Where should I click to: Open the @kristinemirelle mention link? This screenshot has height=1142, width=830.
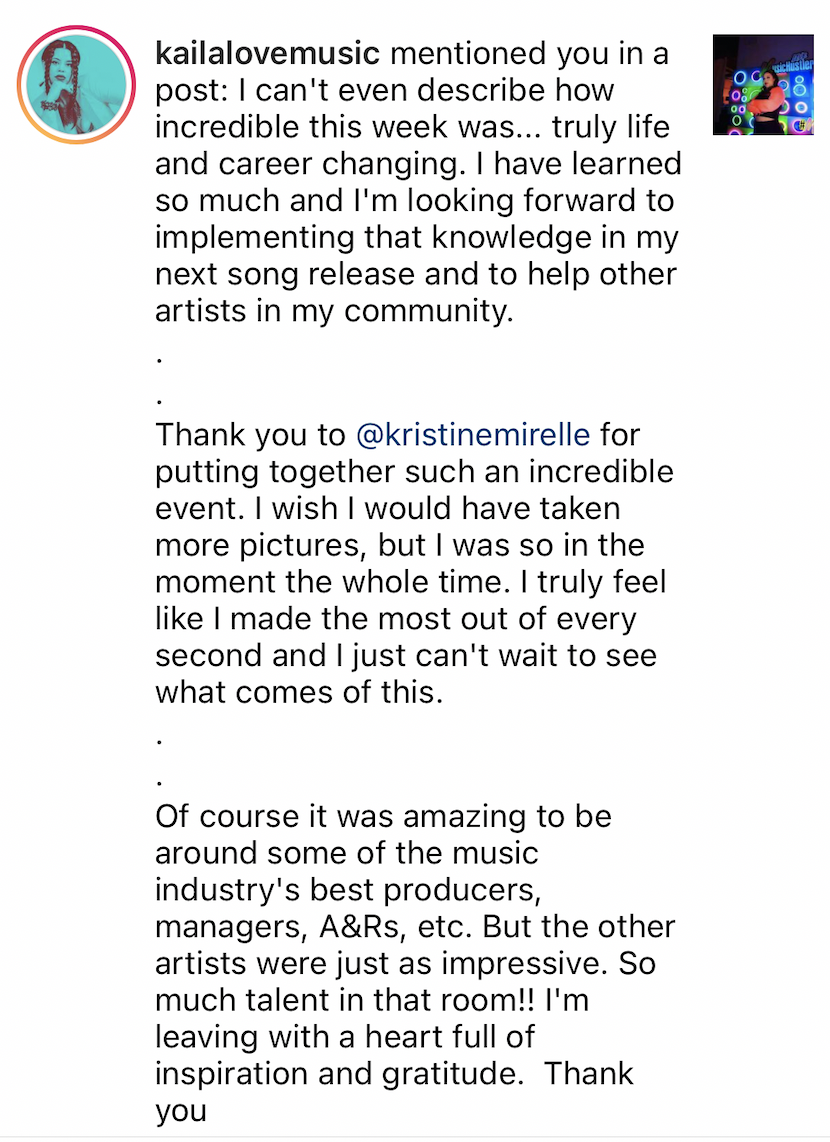[x=488, y=435]
